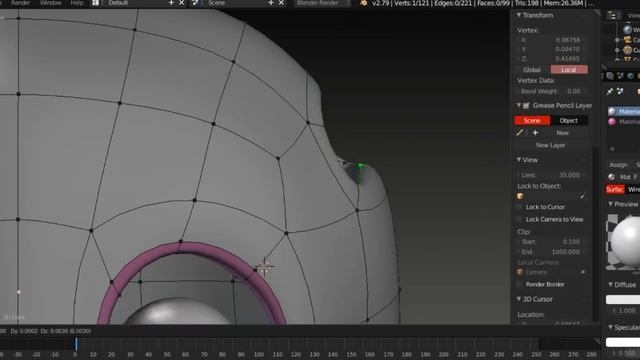Collapse the View panel

coord(519,160)
